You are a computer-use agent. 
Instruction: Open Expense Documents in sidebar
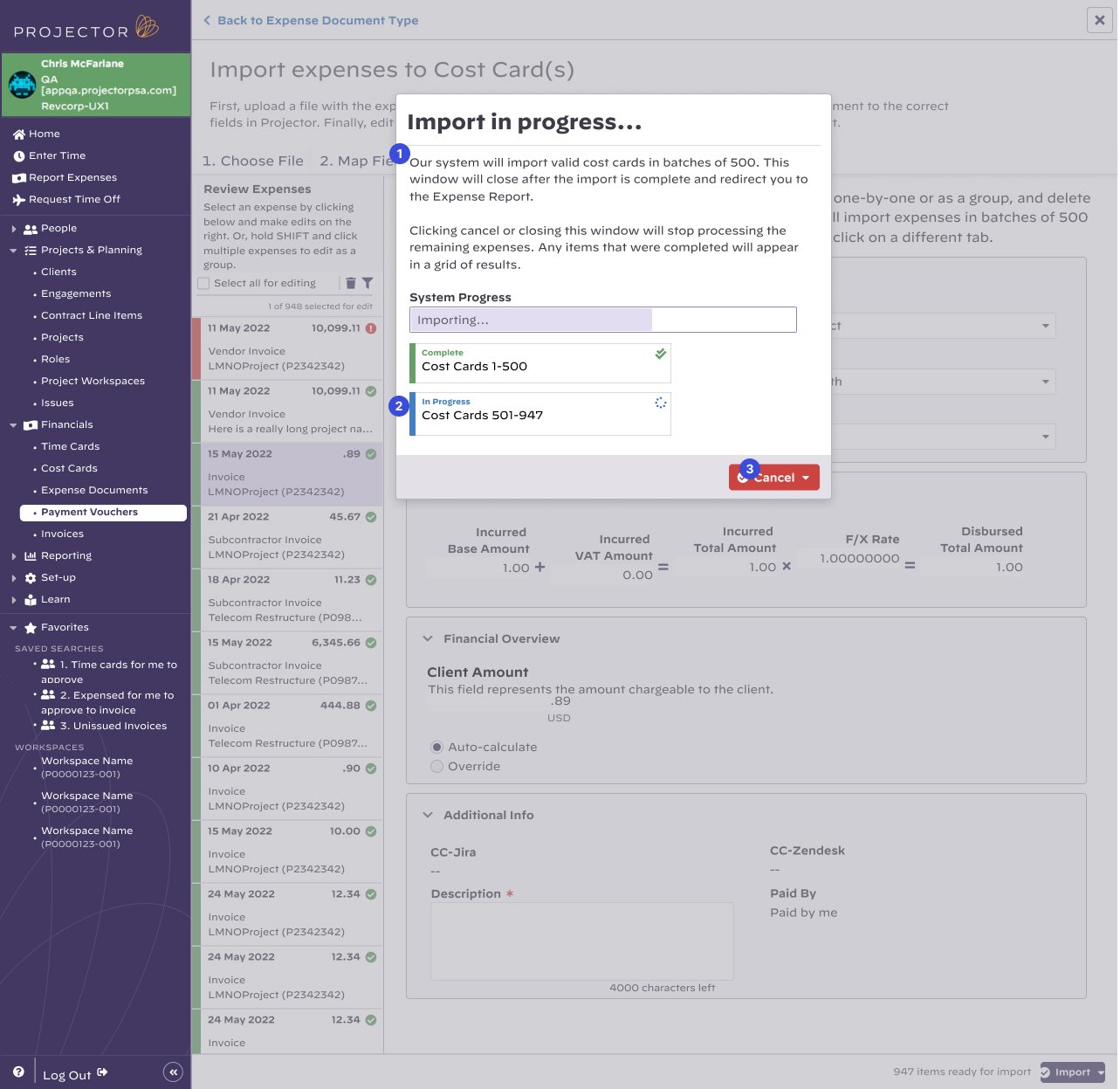point(94,491)
